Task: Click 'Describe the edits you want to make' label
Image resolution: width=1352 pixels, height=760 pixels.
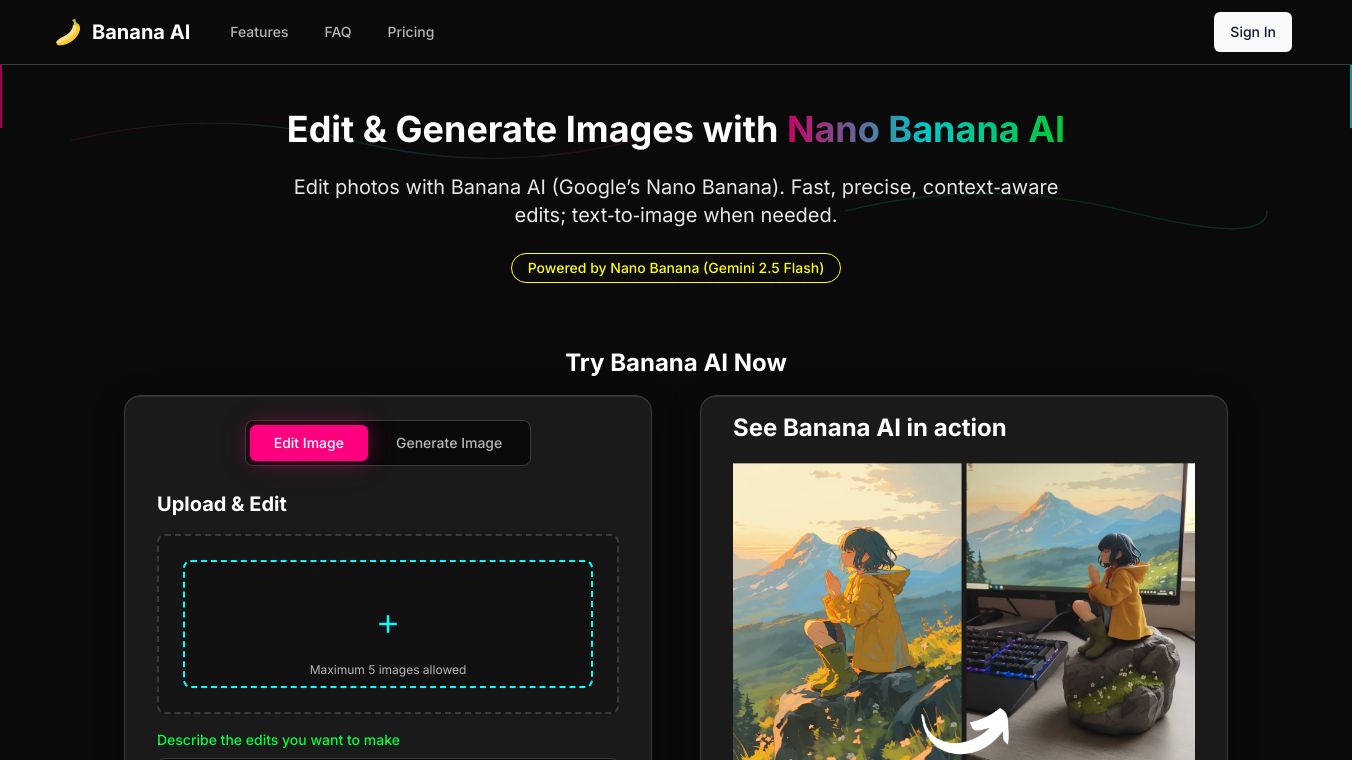Action: tap(278, 740)
